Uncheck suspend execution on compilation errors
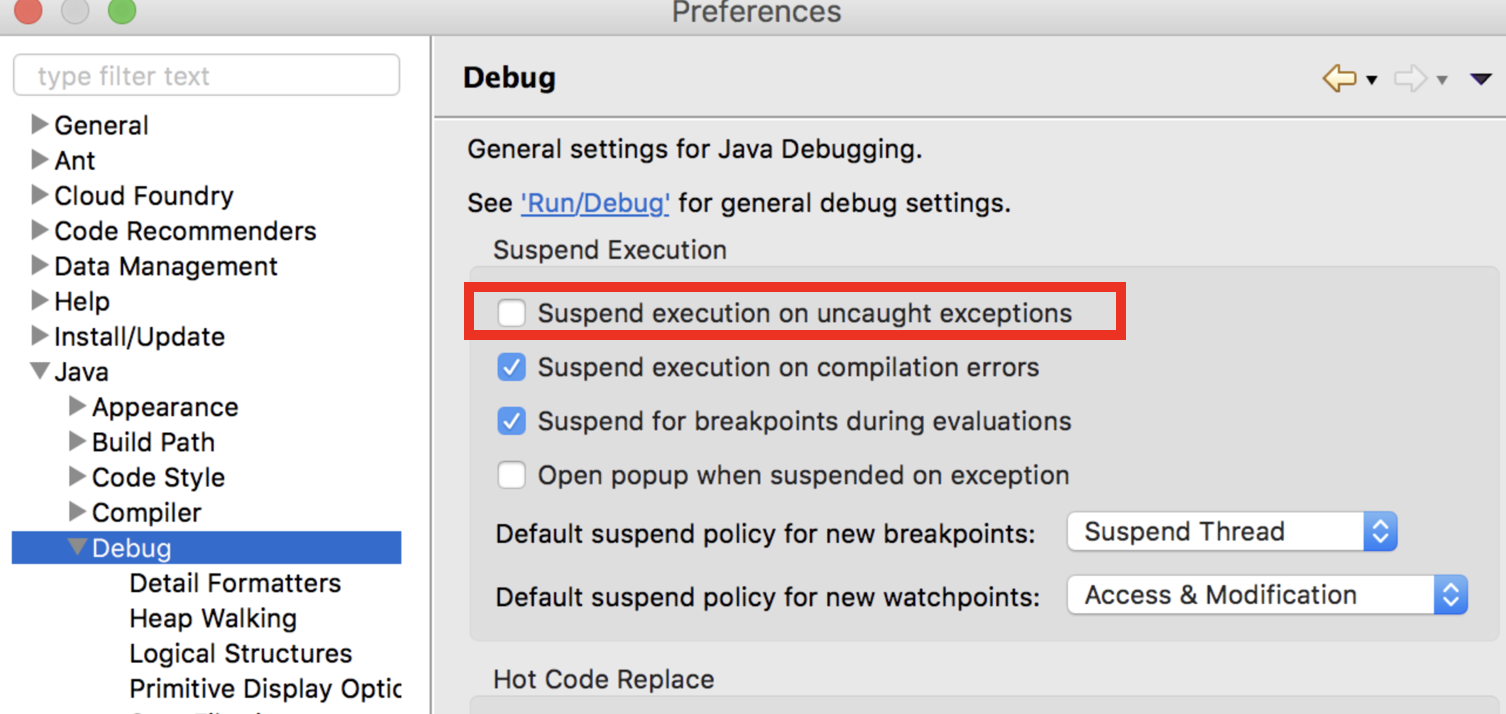Viewport: 1506px width, 714px height. point(512,366)
